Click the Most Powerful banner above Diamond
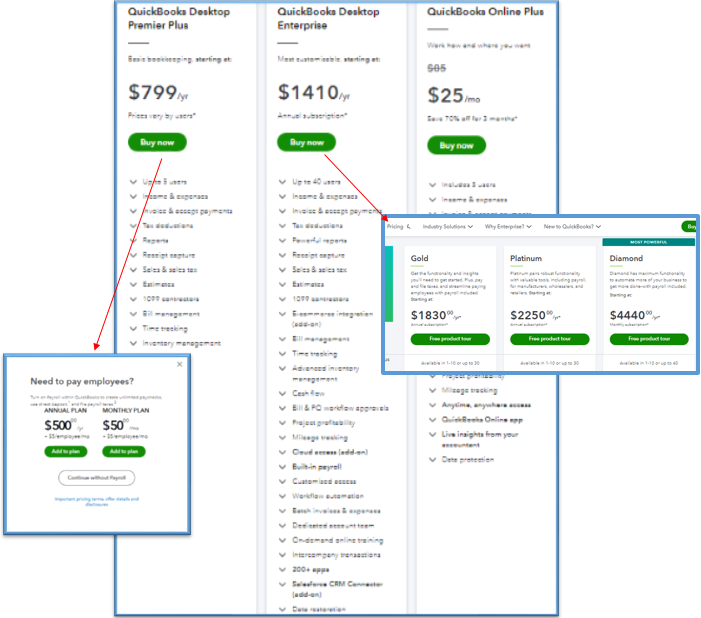The height and width of the screenshot is (618, 701). pos(648,242)
